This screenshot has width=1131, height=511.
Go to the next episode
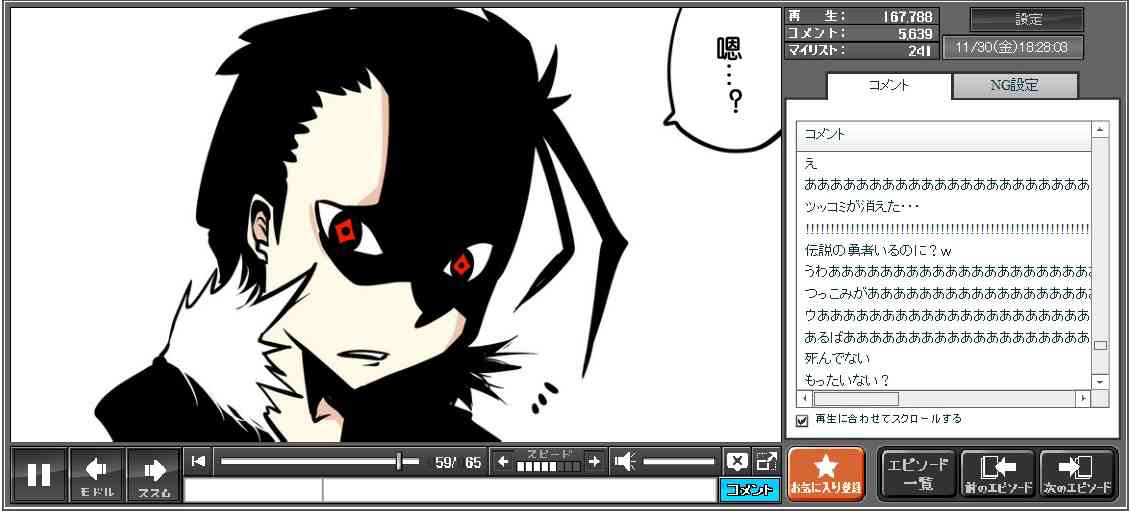pos(1078,474)
